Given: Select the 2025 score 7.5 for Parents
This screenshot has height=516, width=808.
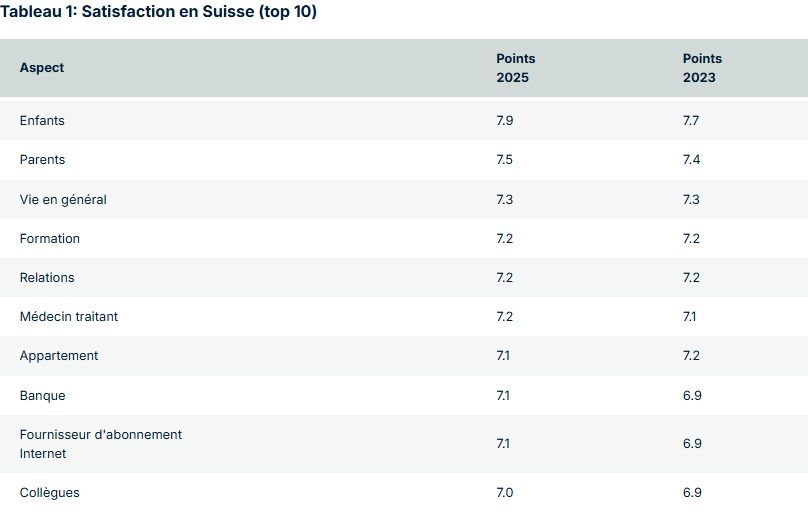Looking at the screenshot, I should point(505,160).
